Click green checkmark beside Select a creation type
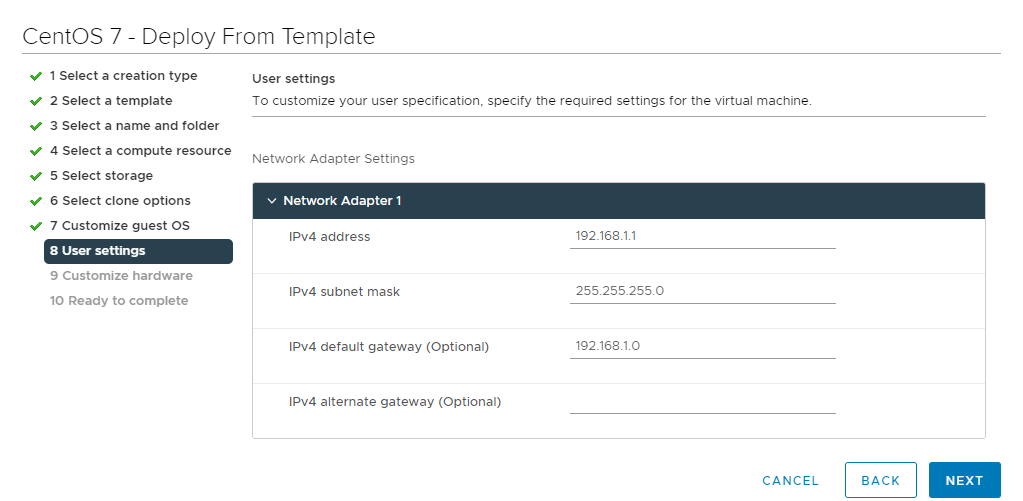 [x=36, y=76]
